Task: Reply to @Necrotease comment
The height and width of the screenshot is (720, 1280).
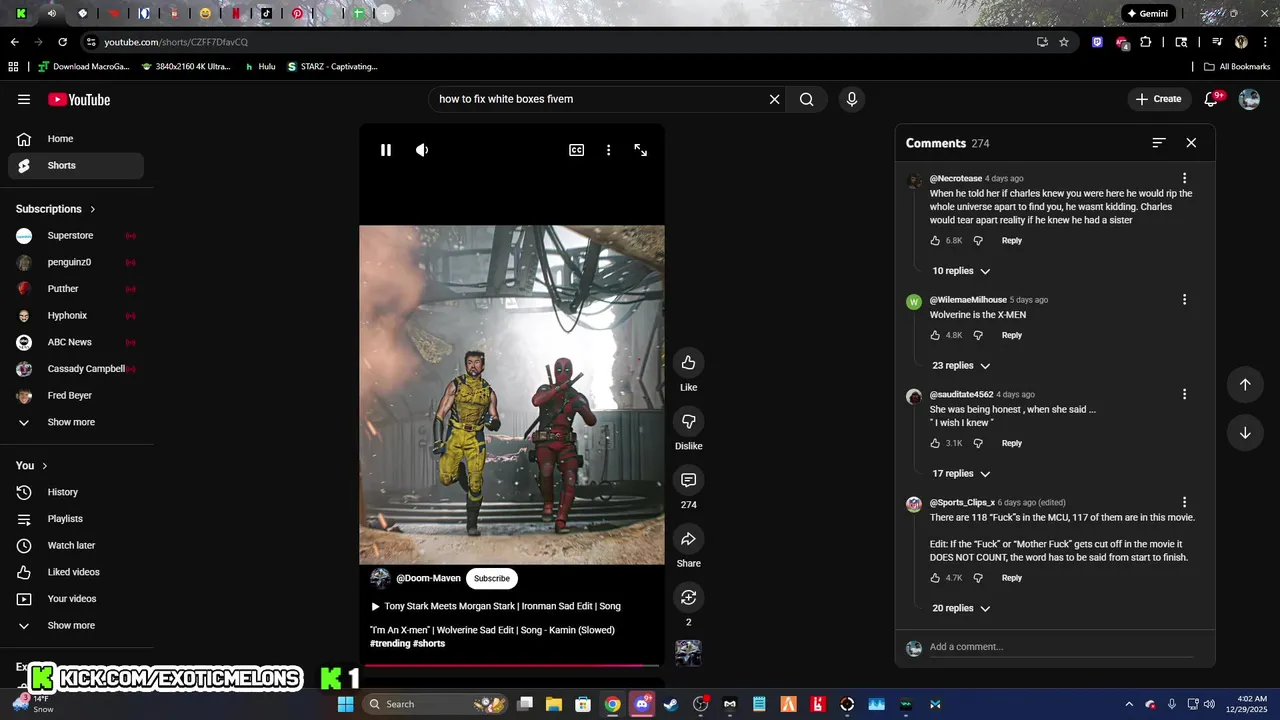Action: click(x=1012, y=241)
